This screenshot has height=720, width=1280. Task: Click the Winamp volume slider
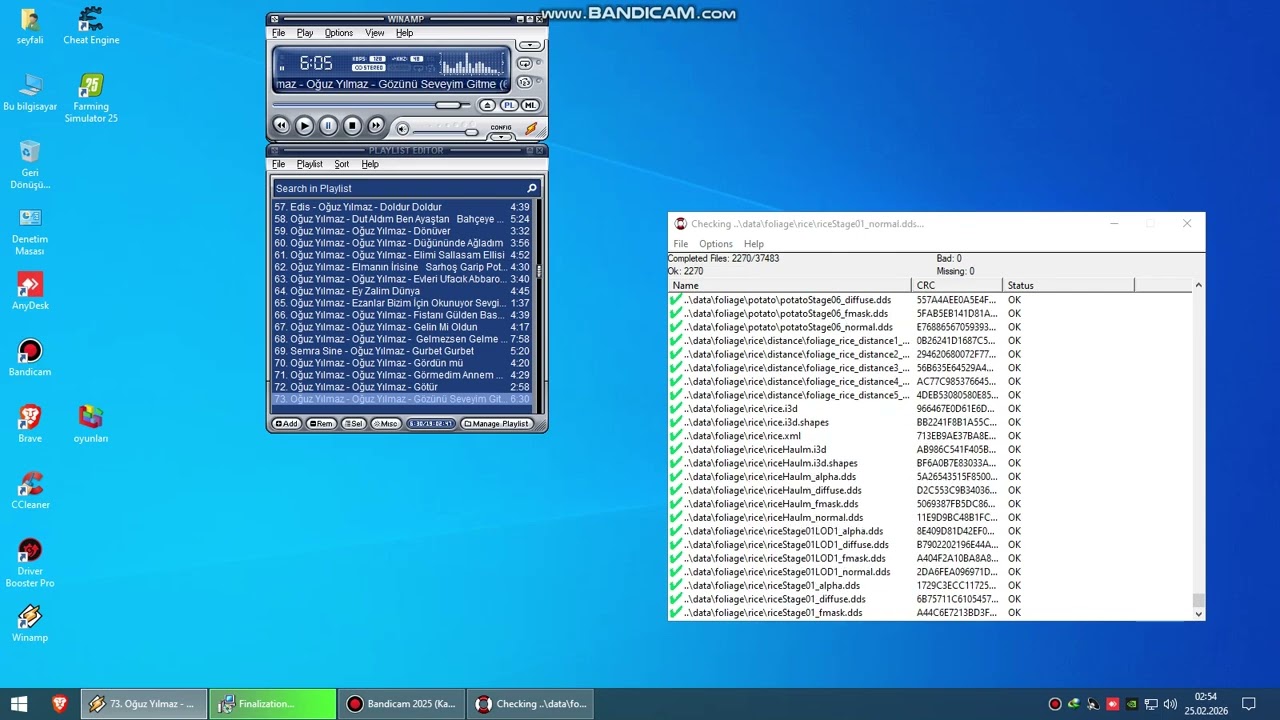471,132
